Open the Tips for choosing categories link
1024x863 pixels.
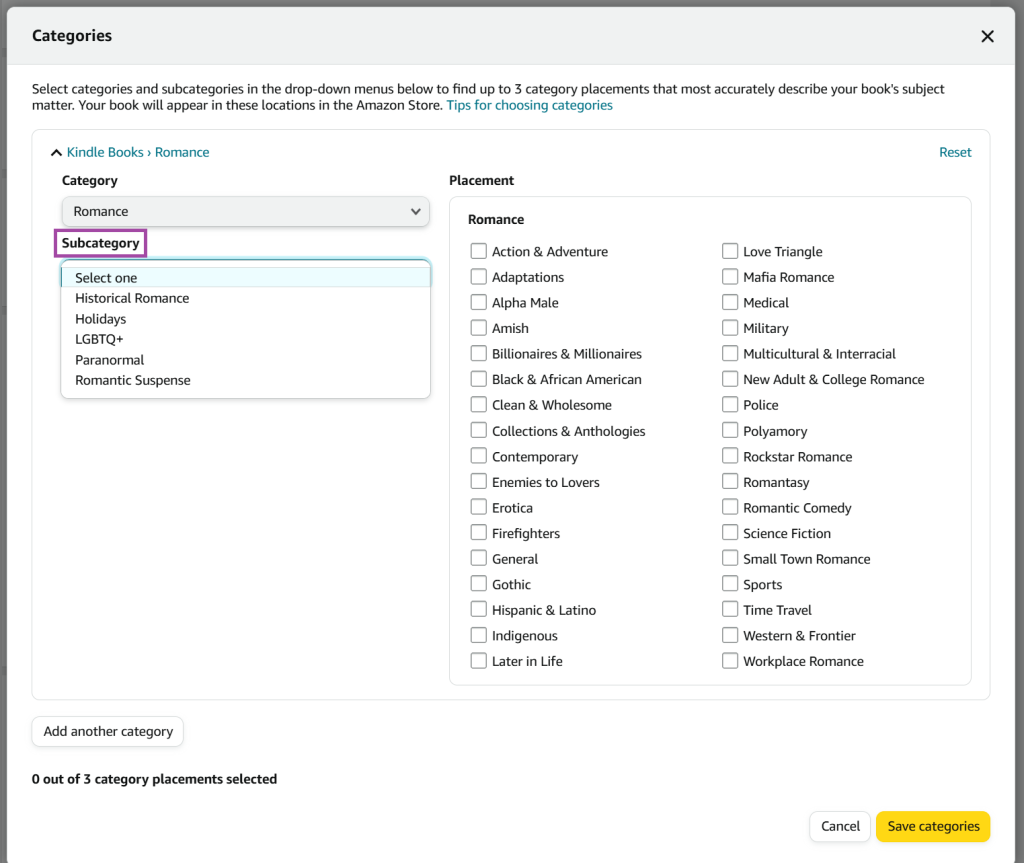[x=529, y=105]
